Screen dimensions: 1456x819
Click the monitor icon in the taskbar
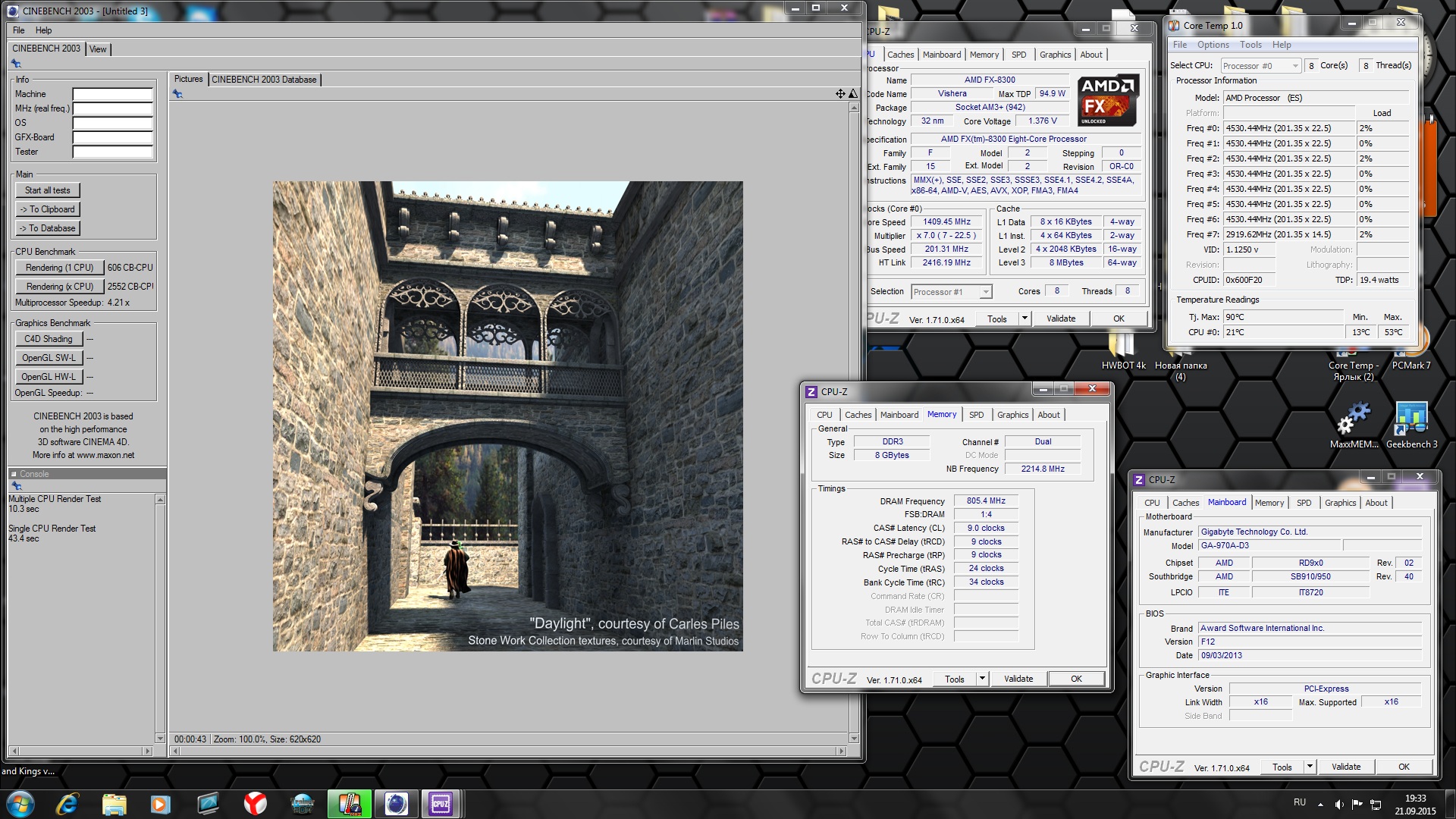(208, 804)
